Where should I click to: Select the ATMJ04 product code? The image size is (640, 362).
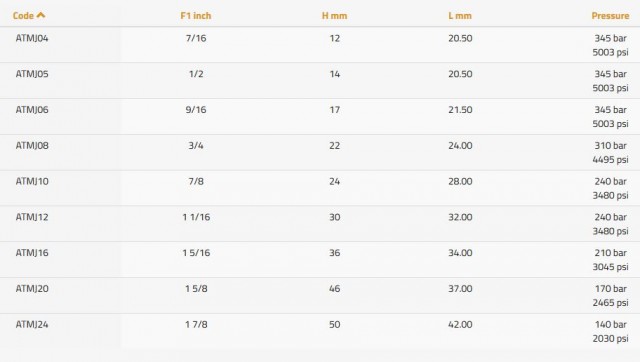point(32,38)
